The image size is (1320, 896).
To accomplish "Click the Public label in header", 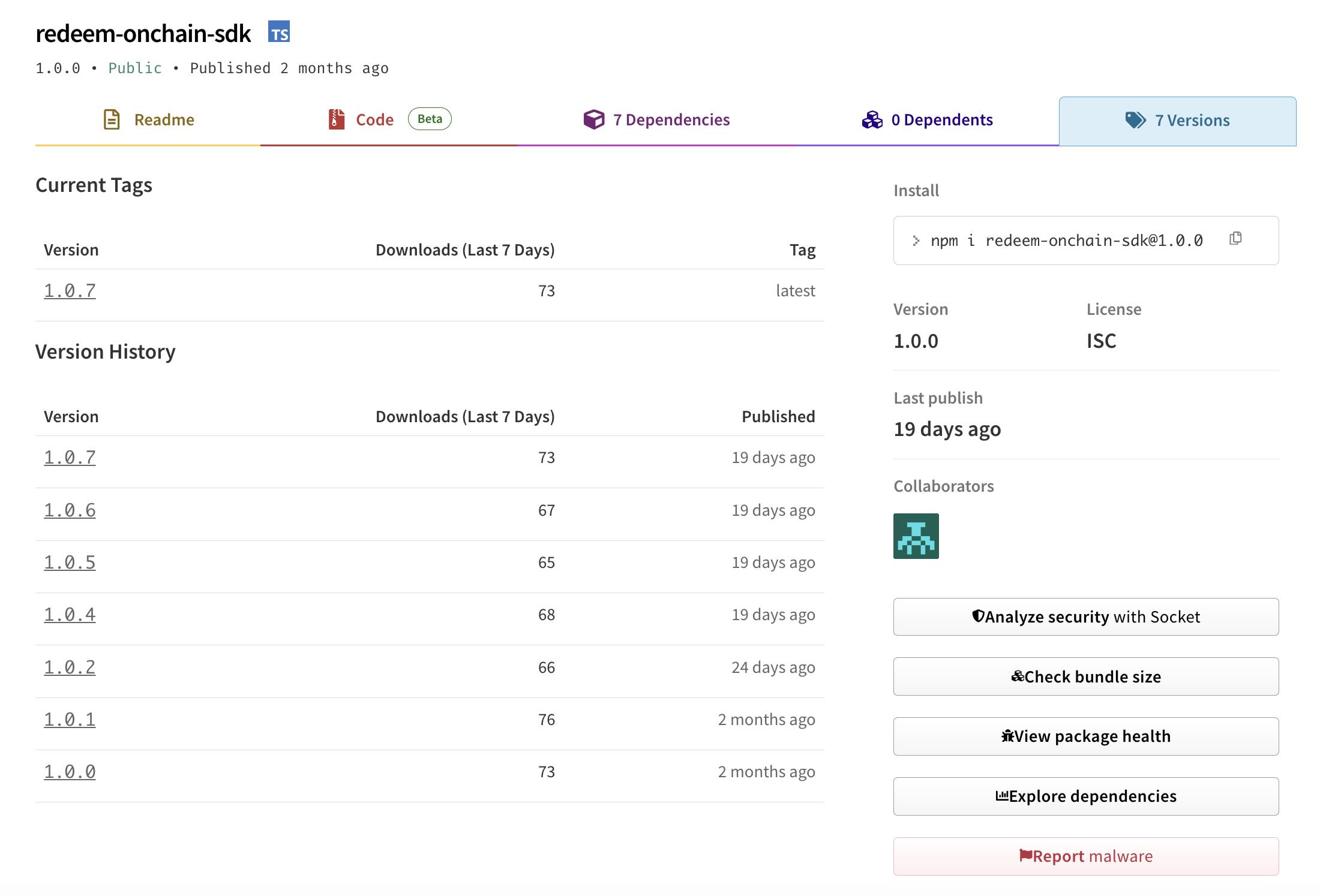I will click(x=135, y=68).
